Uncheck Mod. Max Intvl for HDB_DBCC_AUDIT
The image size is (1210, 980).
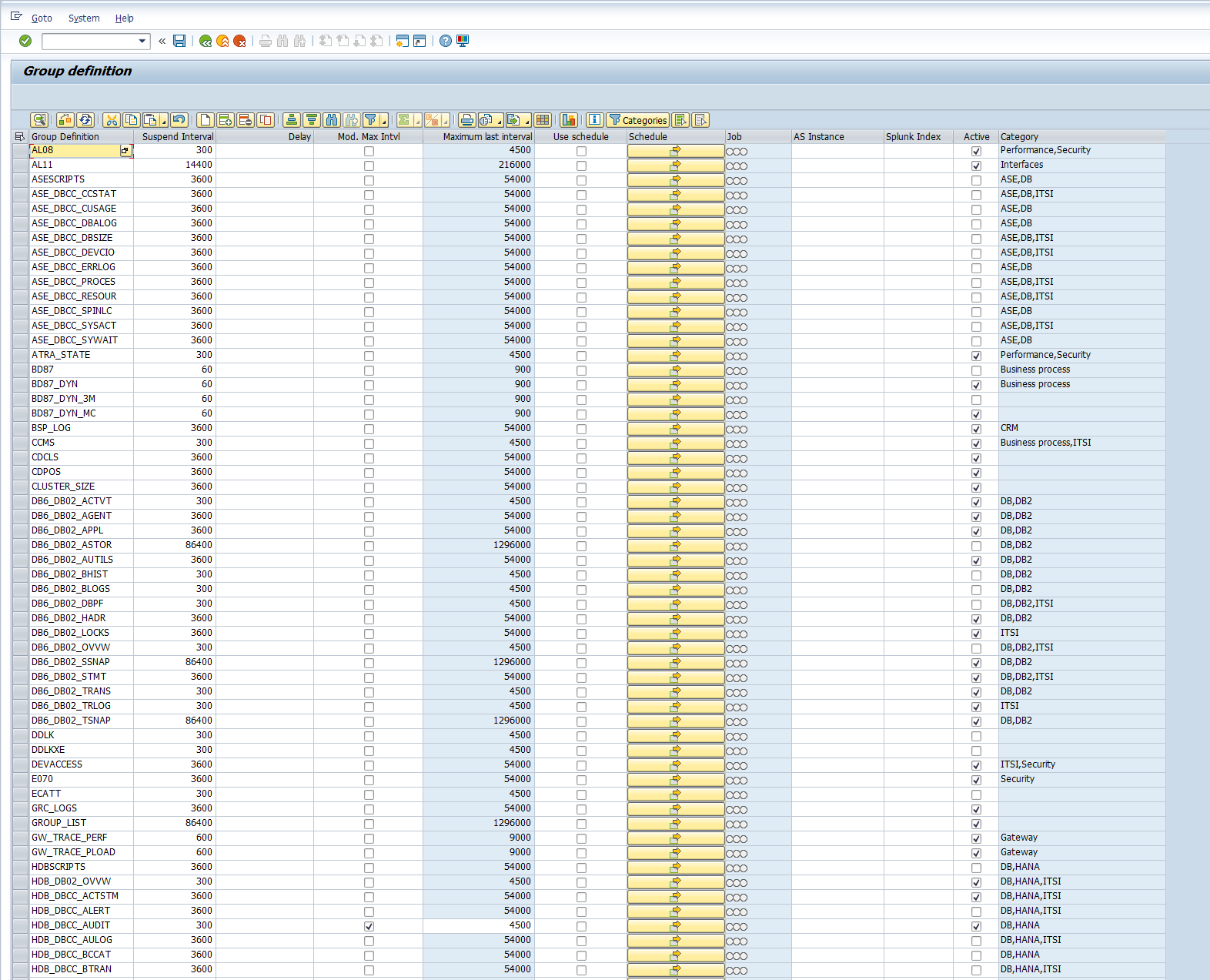[369, 926]
